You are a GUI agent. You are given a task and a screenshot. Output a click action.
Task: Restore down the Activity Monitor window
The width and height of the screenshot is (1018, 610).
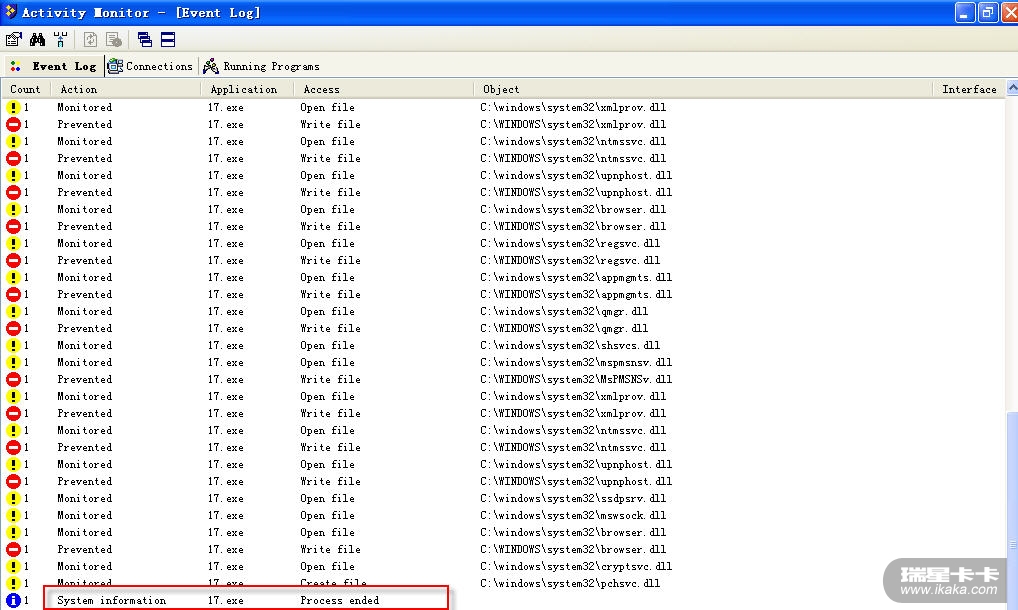pyautogui.click(x=987, y=12)
